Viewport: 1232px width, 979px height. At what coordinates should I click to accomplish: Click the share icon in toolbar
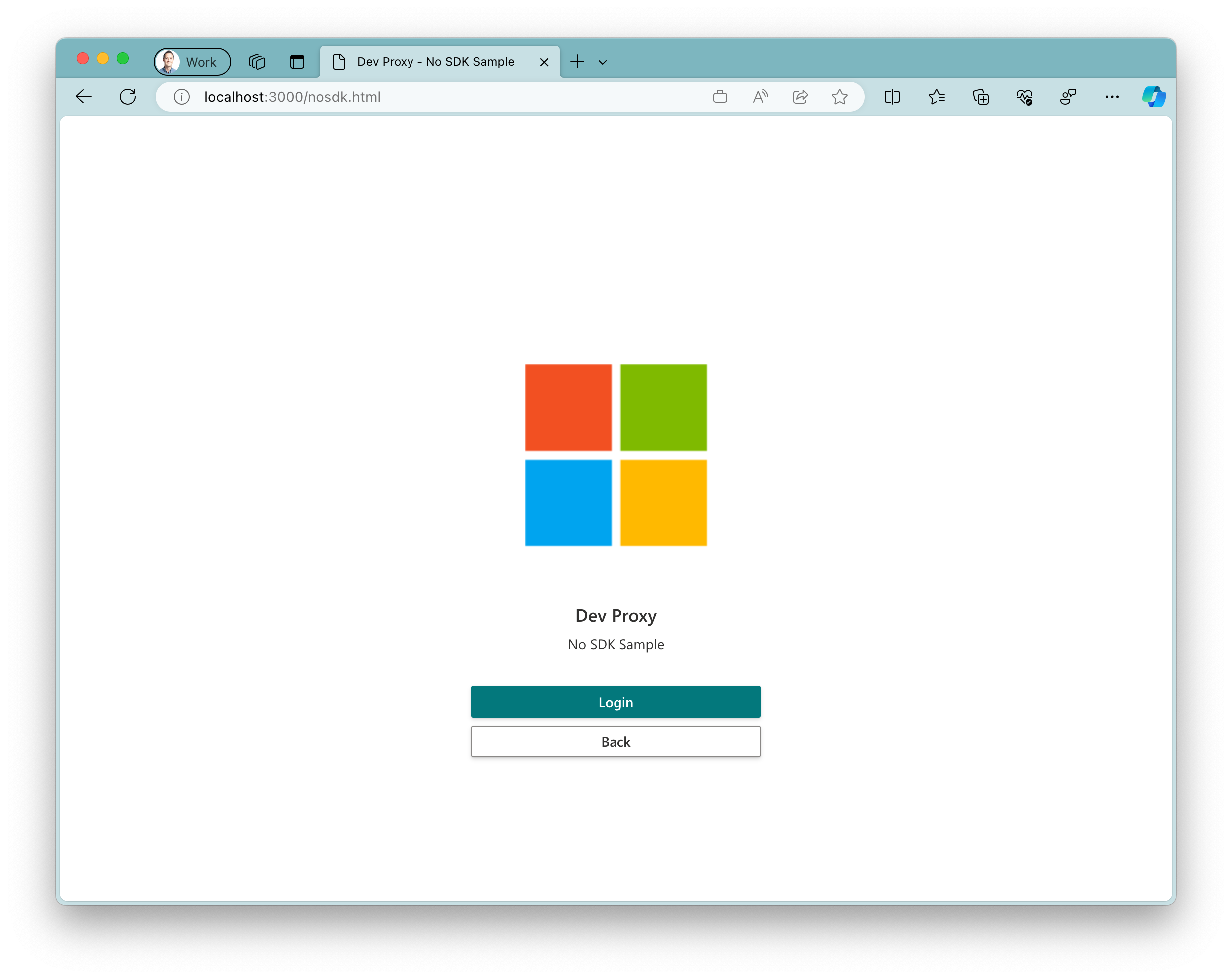point(800,97)
